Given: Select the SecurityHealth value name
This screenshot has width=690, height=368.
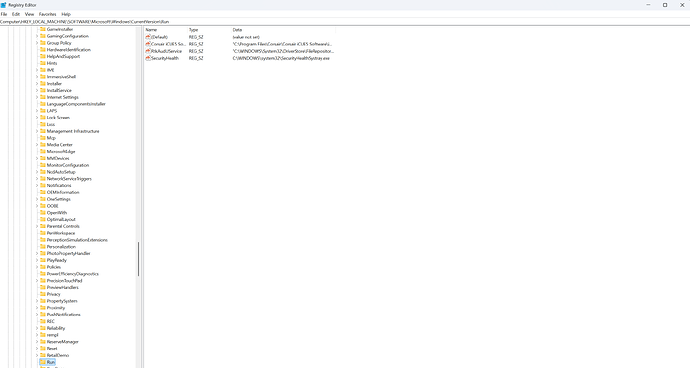Looking at the screenshot, I should tap(165, 58).
